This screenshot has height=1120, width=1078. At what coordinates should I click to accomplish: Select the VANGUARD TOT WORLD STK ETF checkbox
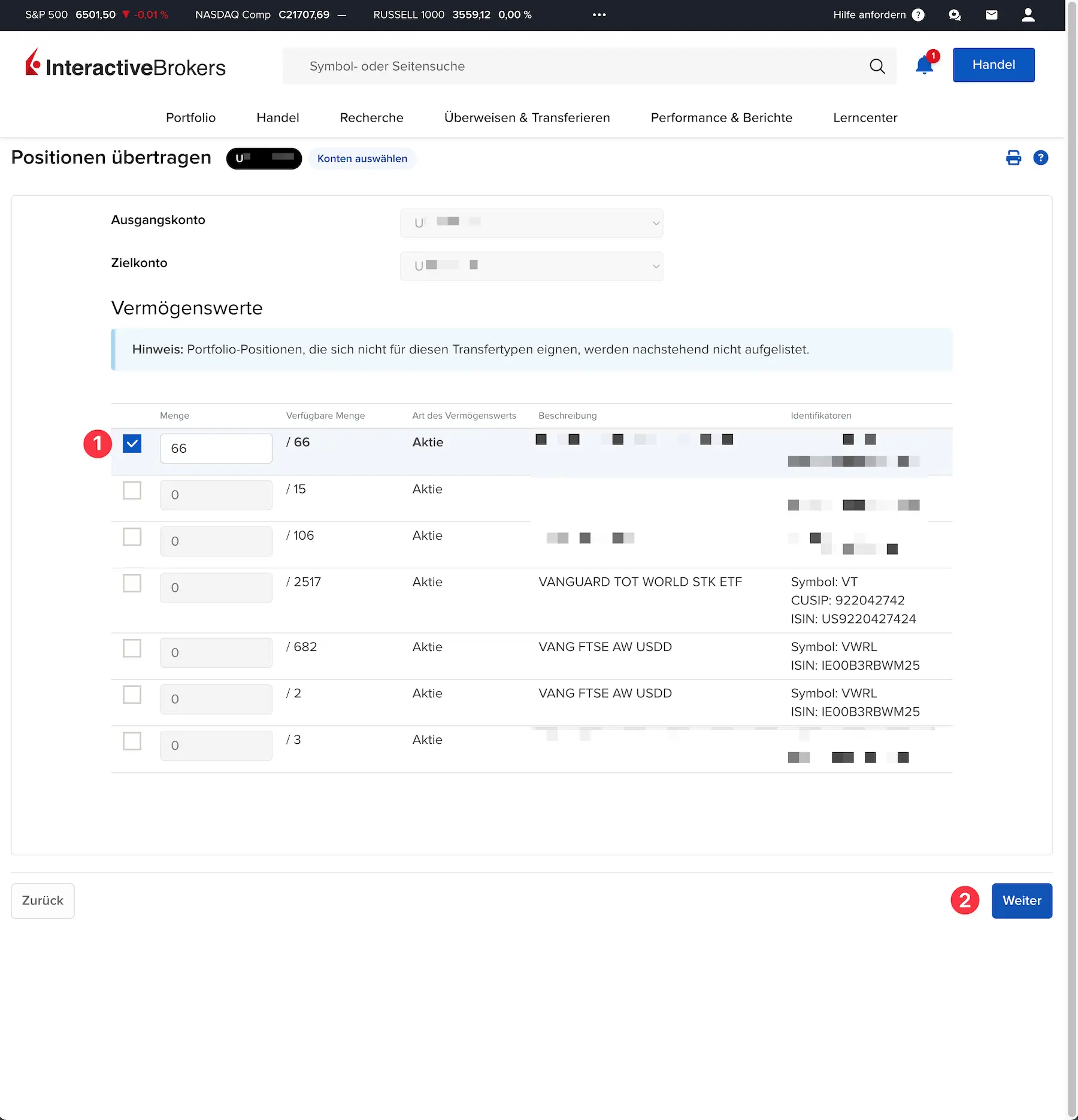[132, 583]
